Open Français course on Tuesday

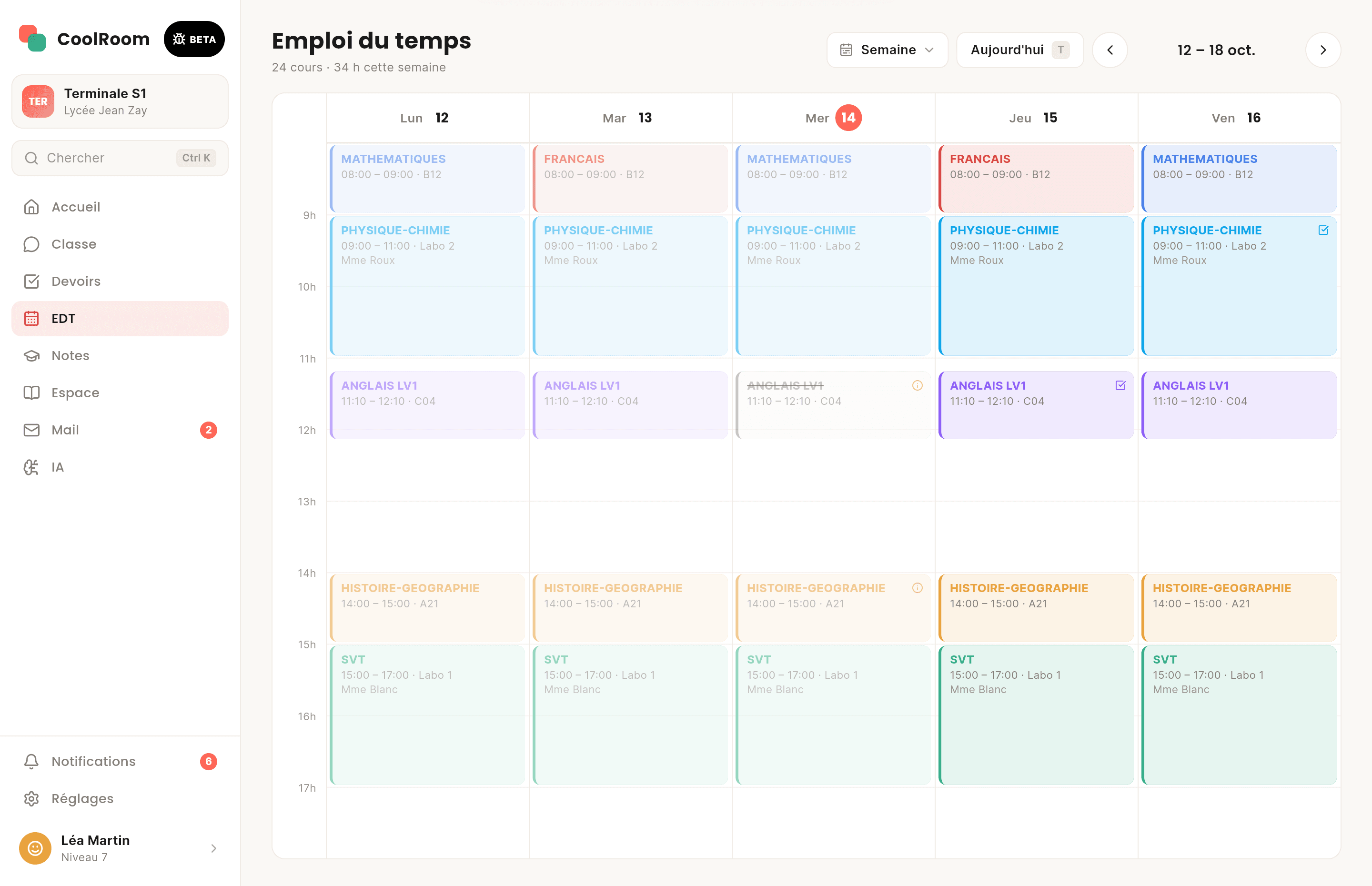coord(630,178)
